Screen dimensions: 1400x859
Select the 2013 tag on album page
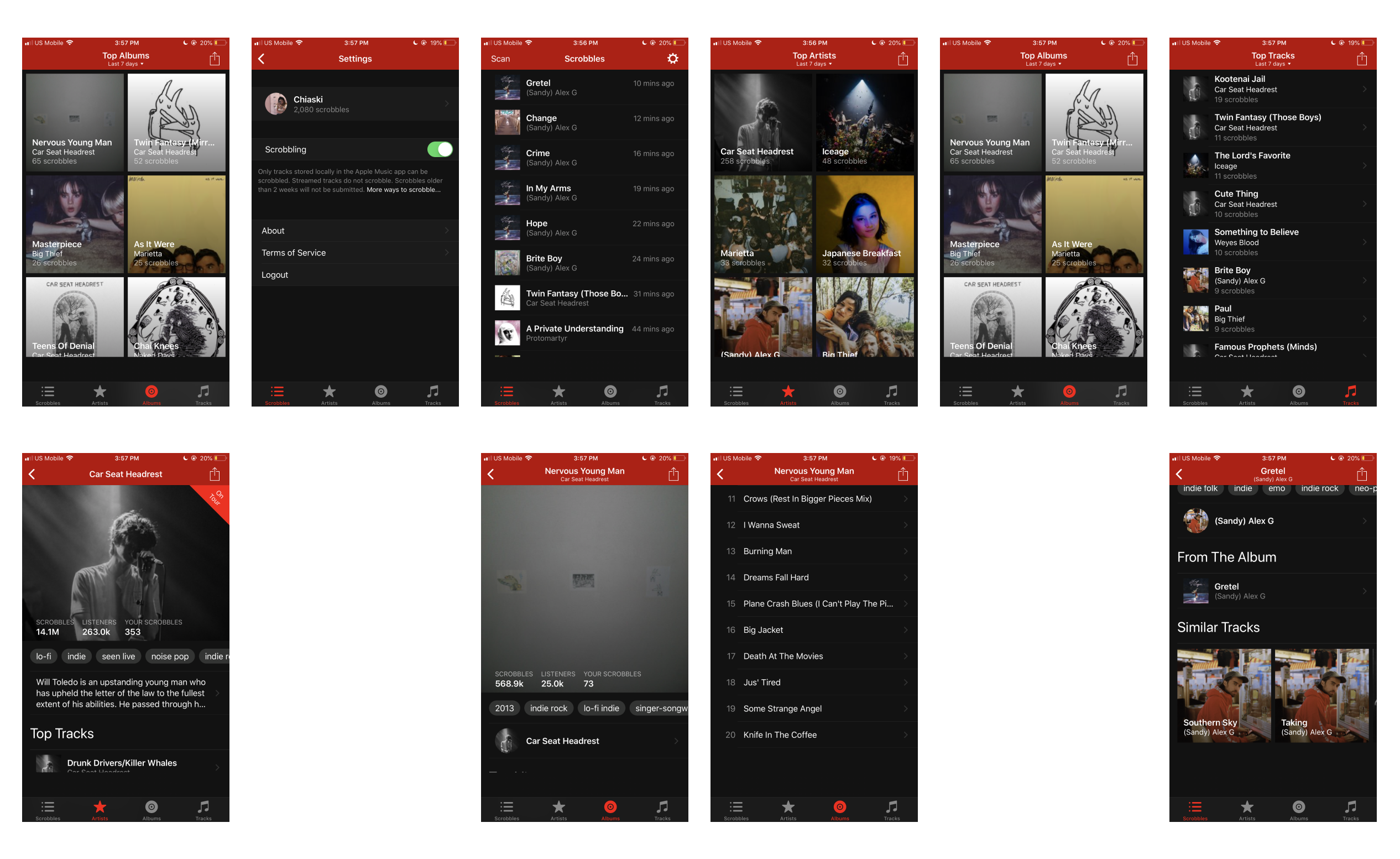click(504, 708)
